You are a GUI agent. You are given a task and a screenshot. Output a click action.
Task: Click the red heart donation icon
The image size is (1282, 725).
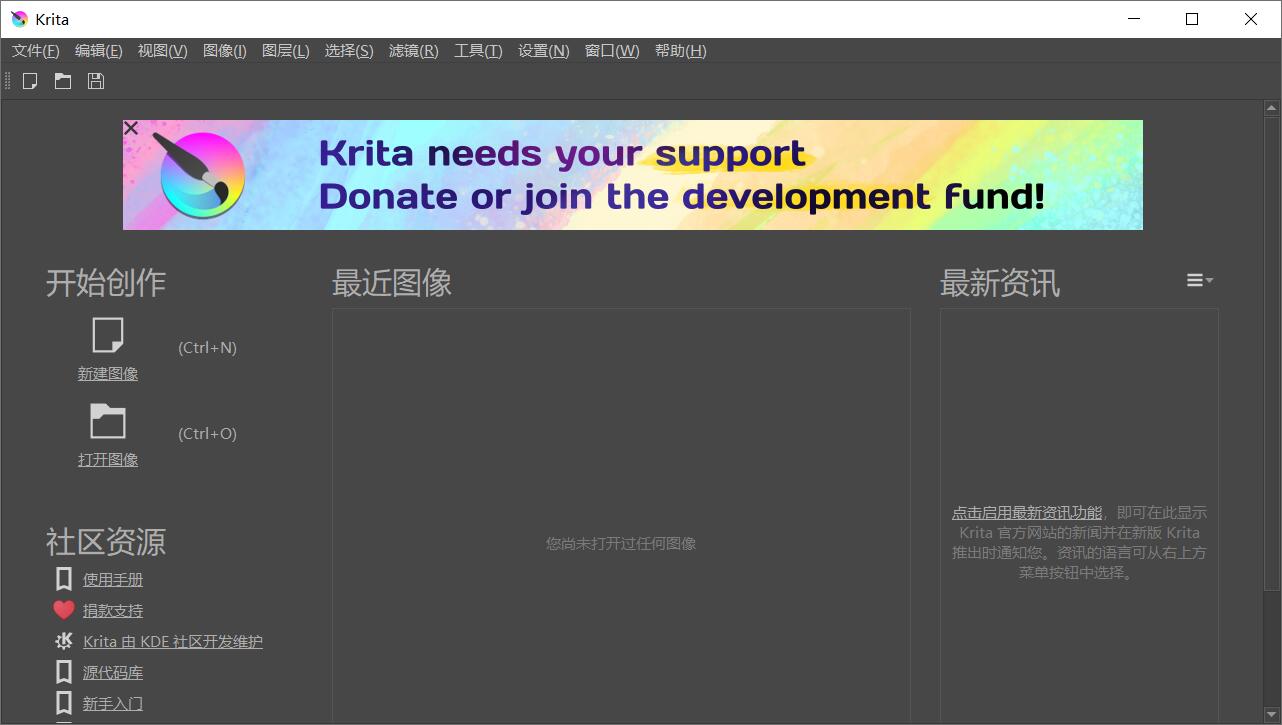coord(64,610)
